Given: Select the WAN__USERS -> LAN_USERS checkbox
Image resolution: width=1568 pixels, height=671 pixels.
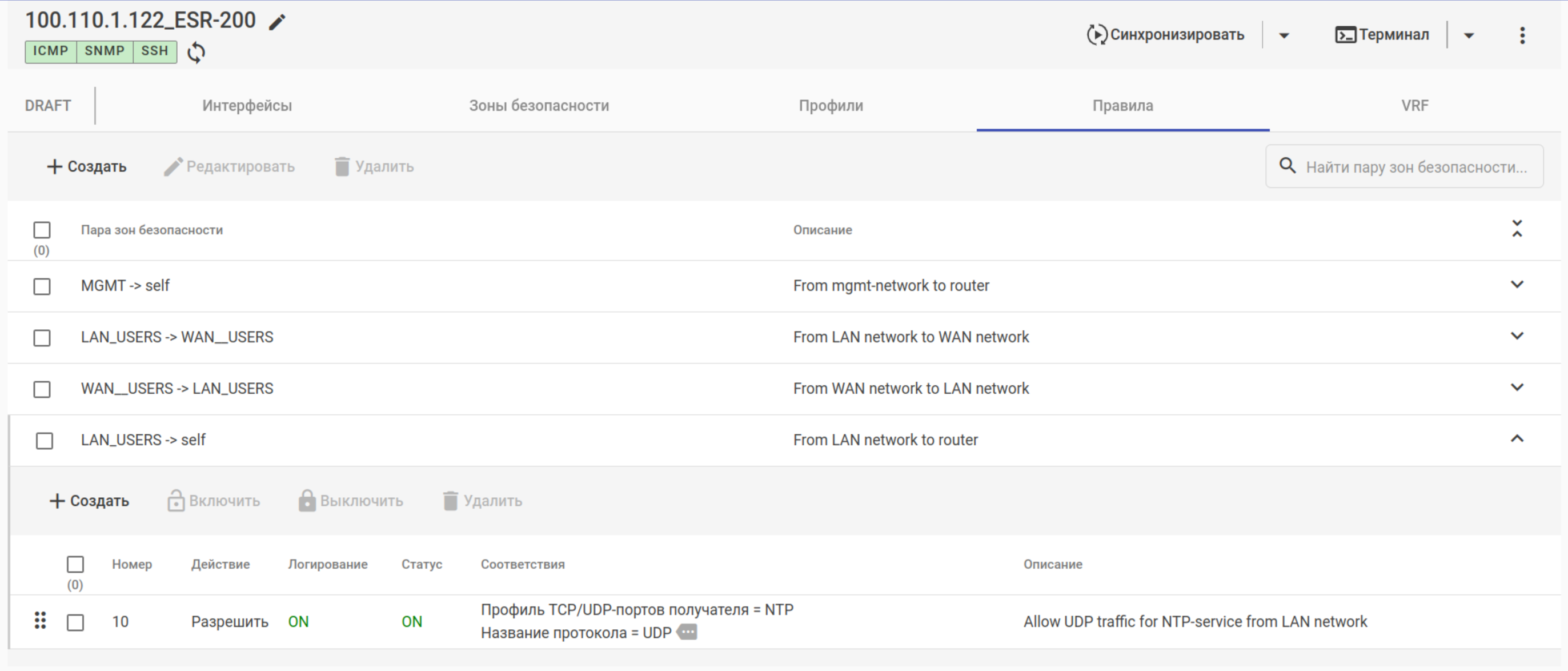Looking at the screenshot, I should (42, 389).
